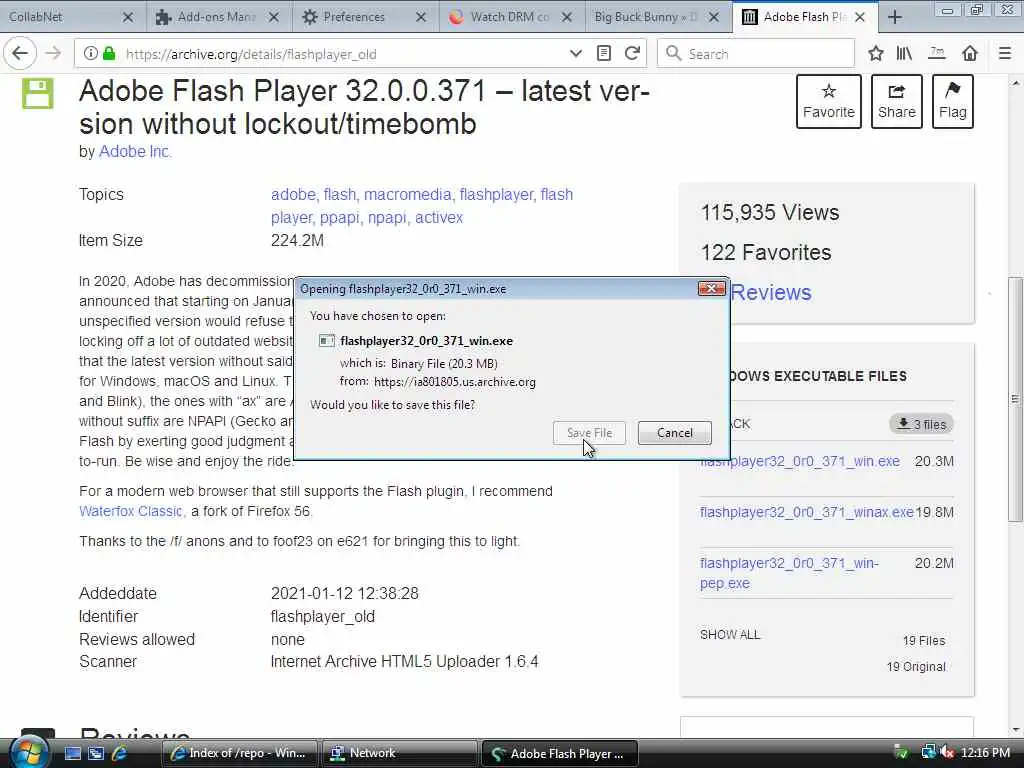Click the 7m toolbar add-on icon
The height and width of the screenshot is (768, 1024).
pyautogui.click(x=937, y=52)
